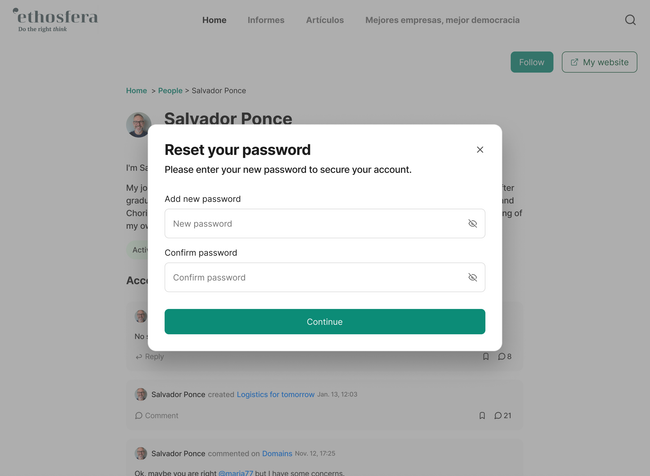Screen dimensions: 650x476
Task: Open the My website link
Action: click(599, 62)
